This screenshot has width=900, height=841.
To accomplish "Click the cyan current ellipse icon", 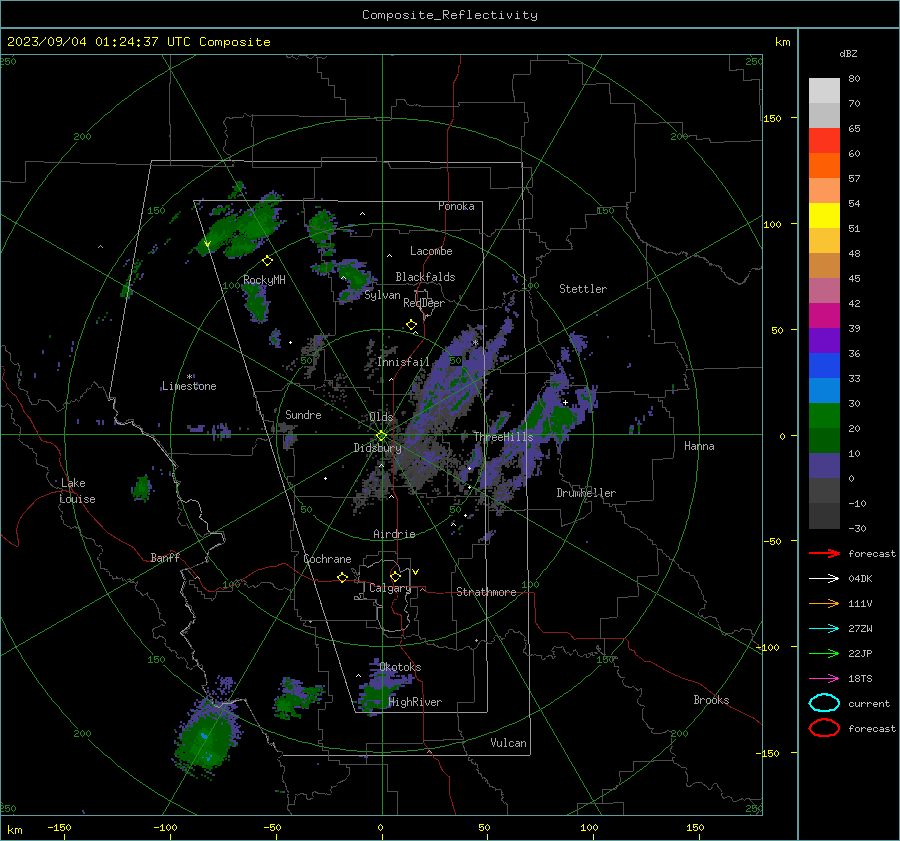I will click(824, 703).
